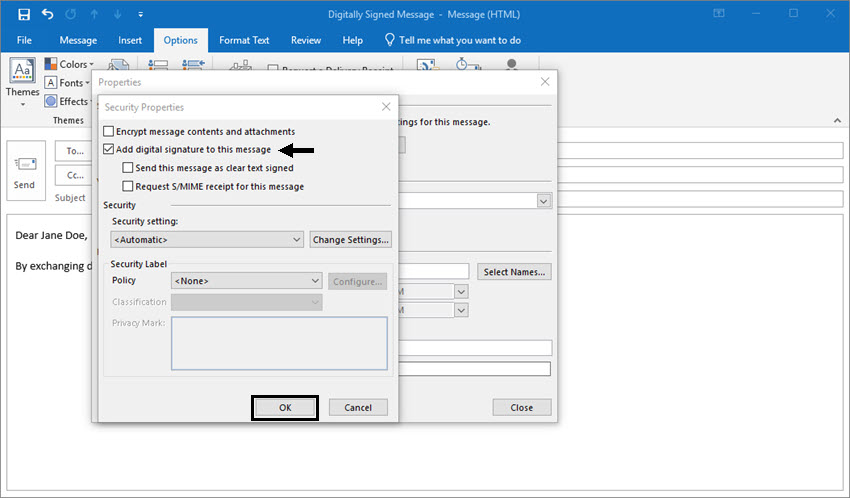Image resolution: width=850 pixels, height=498 pixels.
Task: Open the theme Fonts dropdown
Action: pyautogui.click(x=67, y=82)
